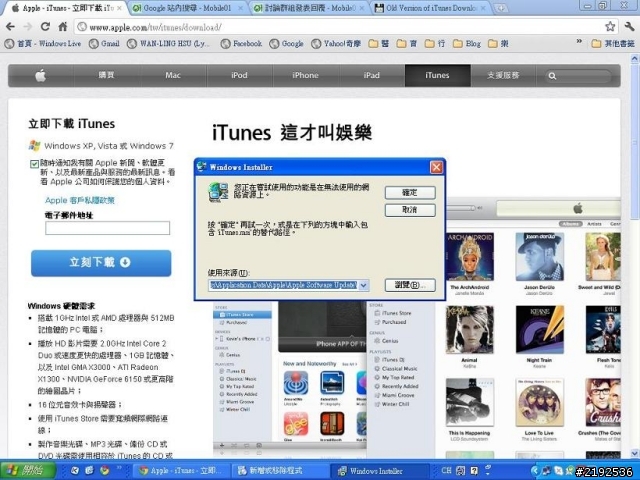Screen dimensions: 640x480
Task: Select iPod in the Apple navigation
Action: (239, 75)
